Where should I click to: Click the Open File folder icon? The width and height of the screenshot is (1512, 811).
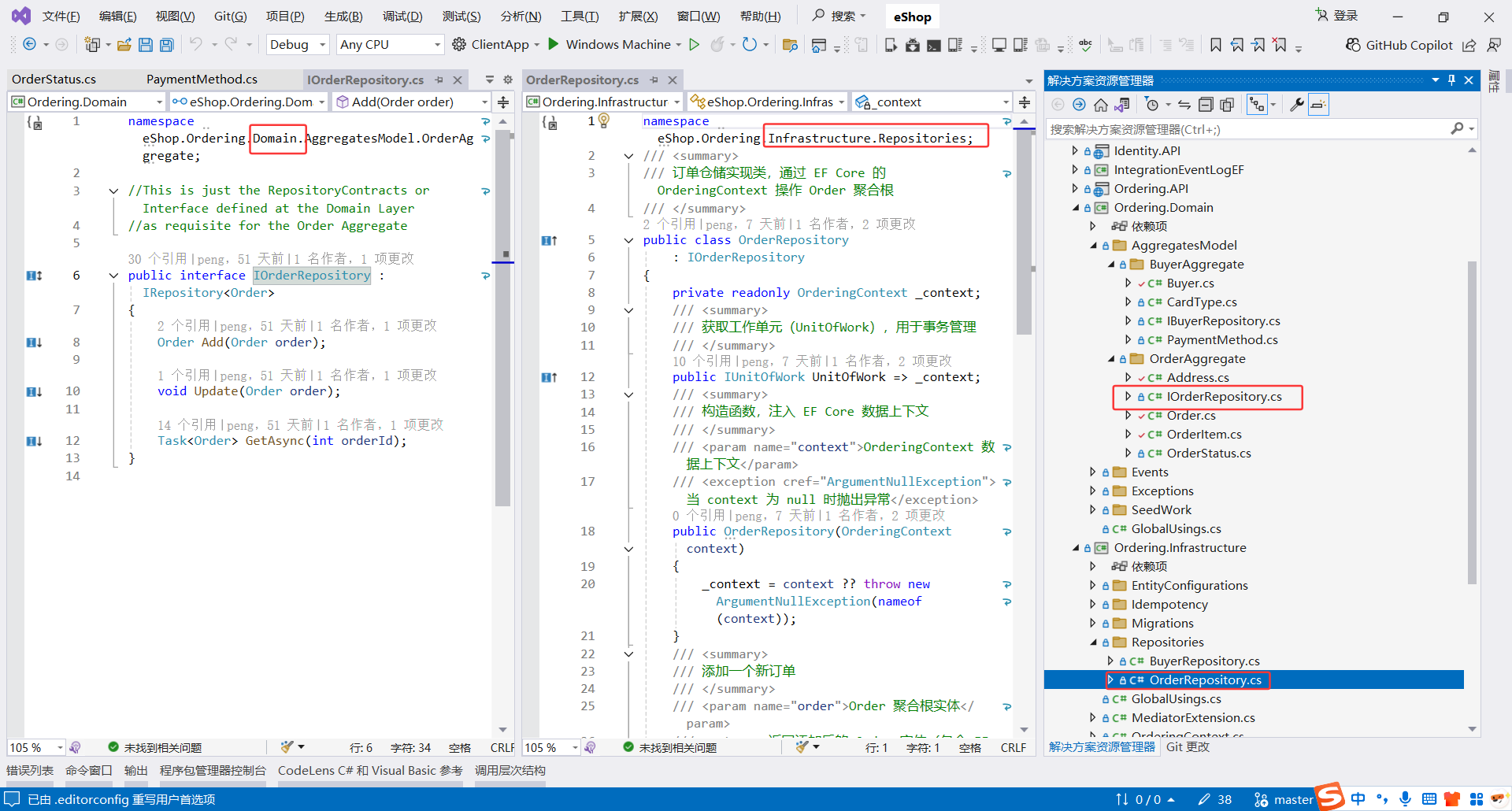point(124,45)
